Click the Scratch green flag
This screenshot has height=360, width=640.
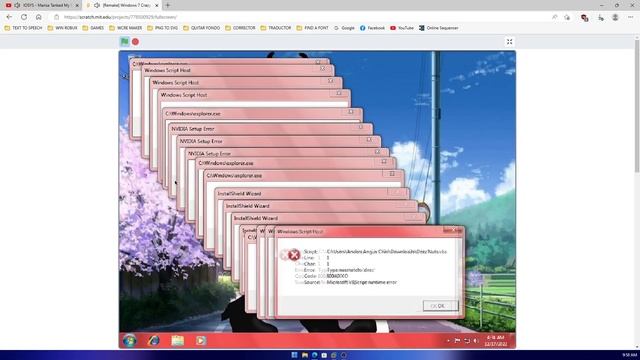coord(124,41)
